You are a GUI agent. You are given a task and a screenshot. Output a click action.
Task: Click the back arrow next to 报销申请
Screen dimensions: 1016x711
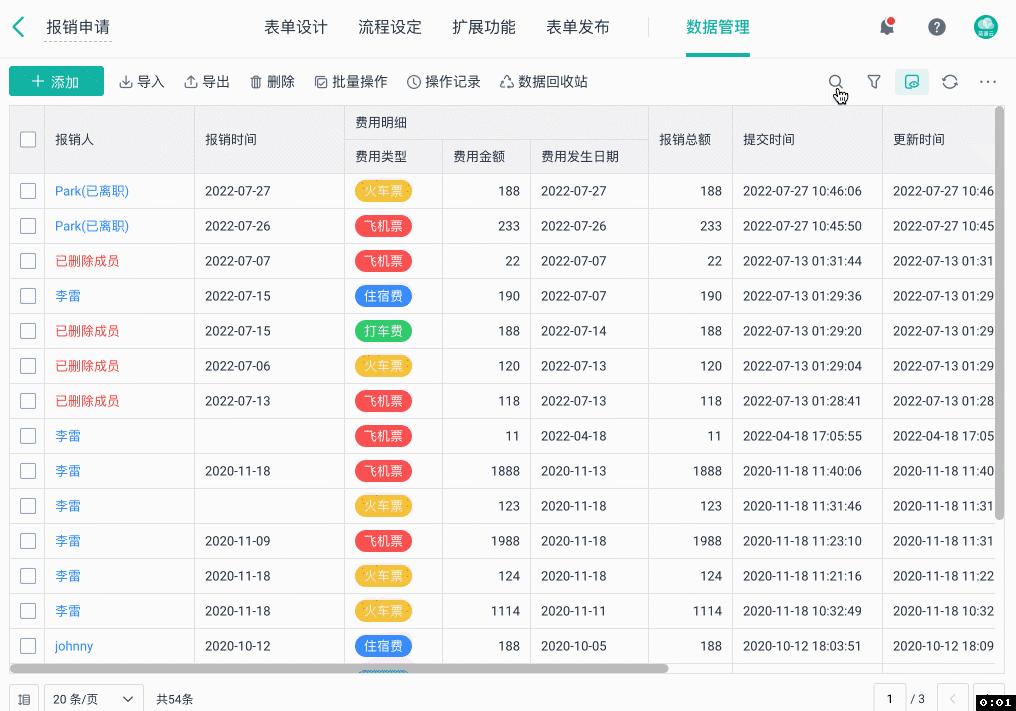click(x=21, y=27)
